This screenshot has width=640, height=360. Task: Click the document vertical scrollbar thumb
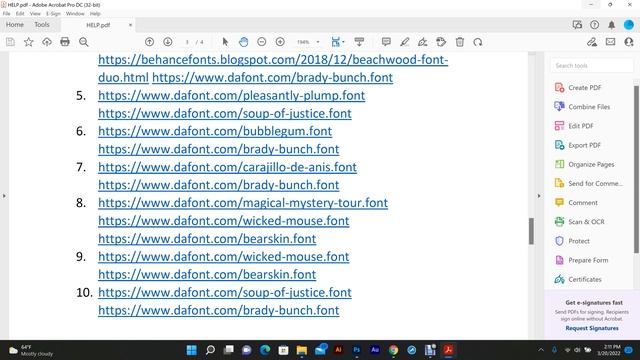[x=531, y=231]
